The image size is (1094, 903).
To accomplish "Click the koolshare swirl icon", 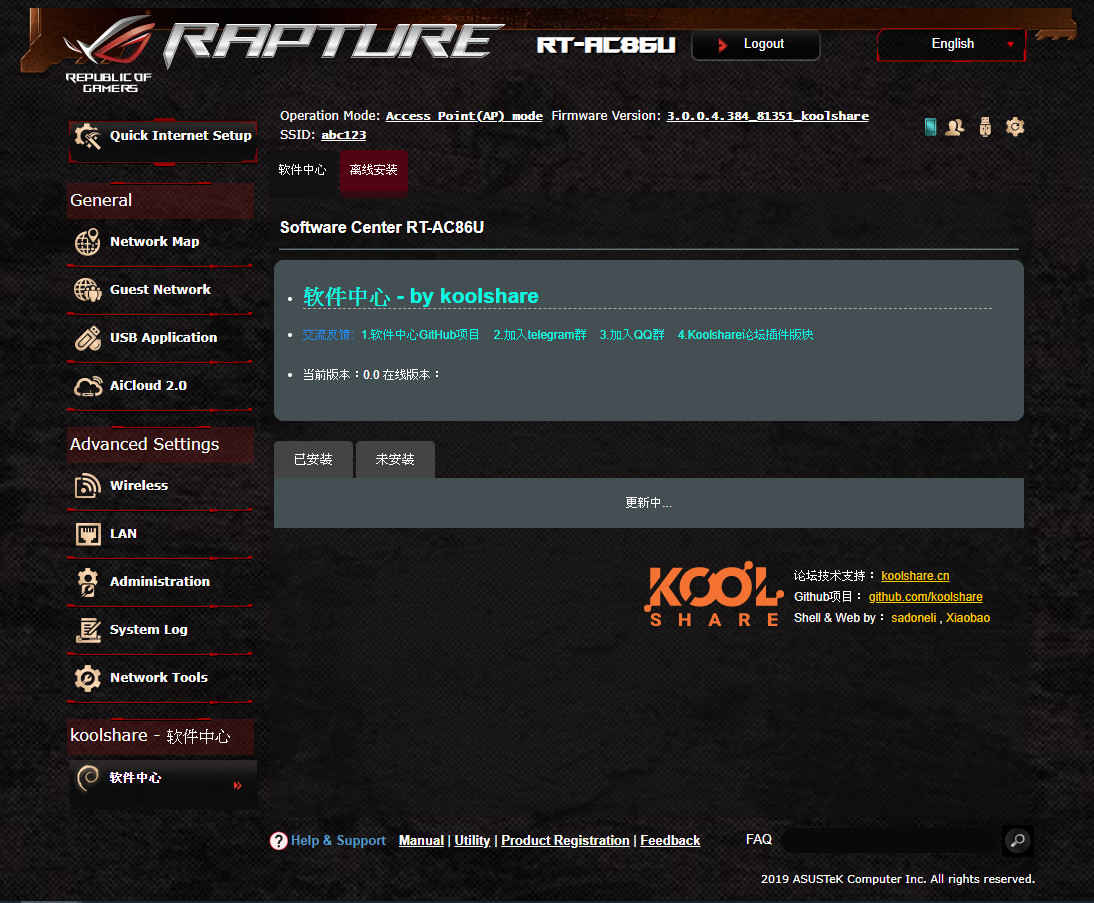I will (x=88, y=778).
